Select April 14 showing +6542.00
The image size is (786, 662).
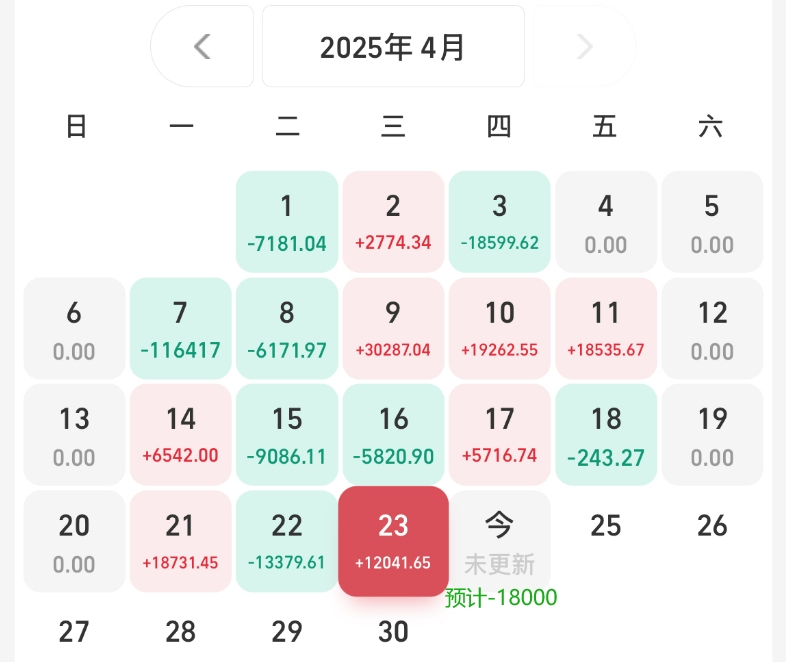coord(180,434)
